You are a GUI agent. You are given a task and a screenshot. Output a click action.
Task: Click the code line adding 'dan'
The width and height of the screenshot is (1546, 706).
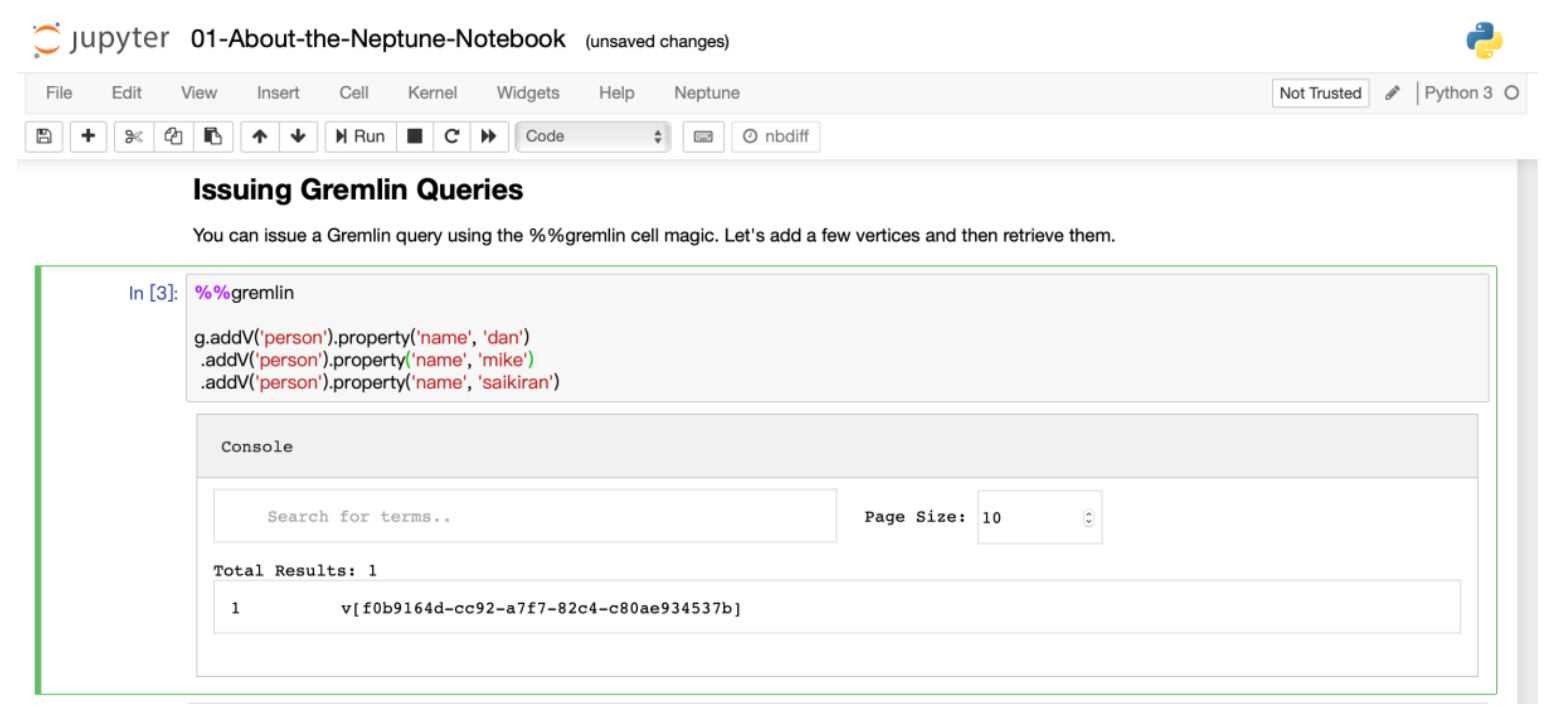[x=361, y=338]
